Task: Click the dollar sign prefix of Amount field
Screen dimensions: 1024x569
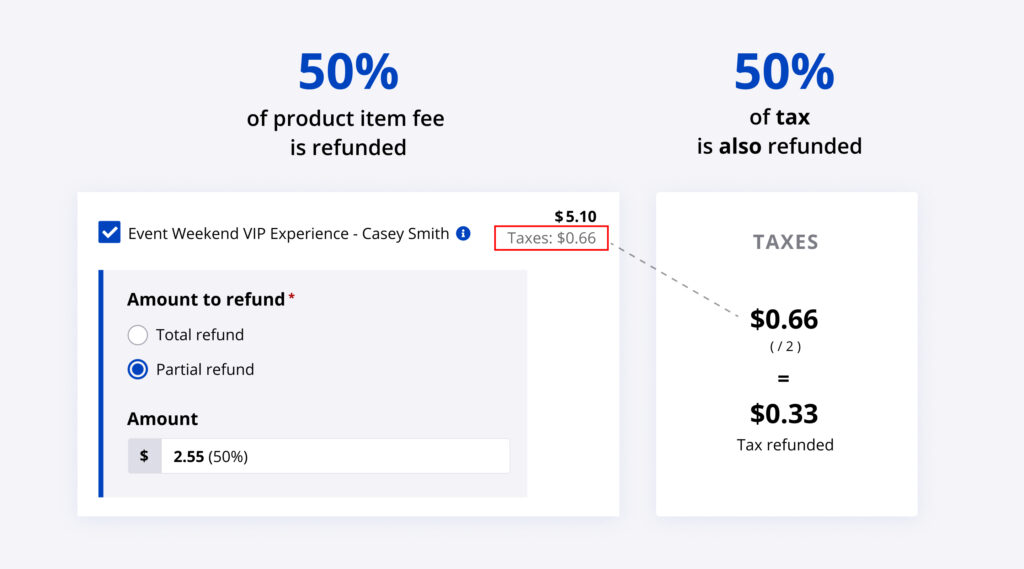Action: click(144, 456)
